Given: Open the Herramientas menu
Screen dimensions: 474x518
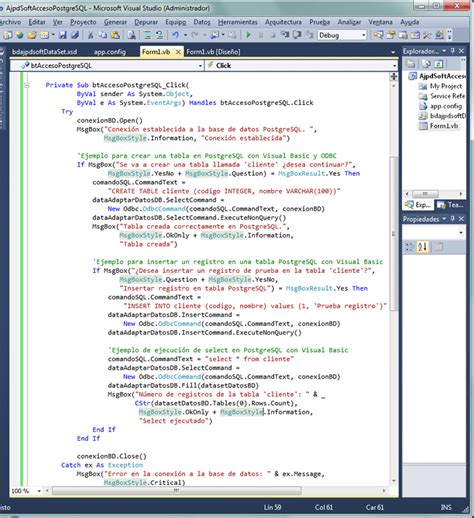Looking at the screenshot, I should (x=237, y=22).
